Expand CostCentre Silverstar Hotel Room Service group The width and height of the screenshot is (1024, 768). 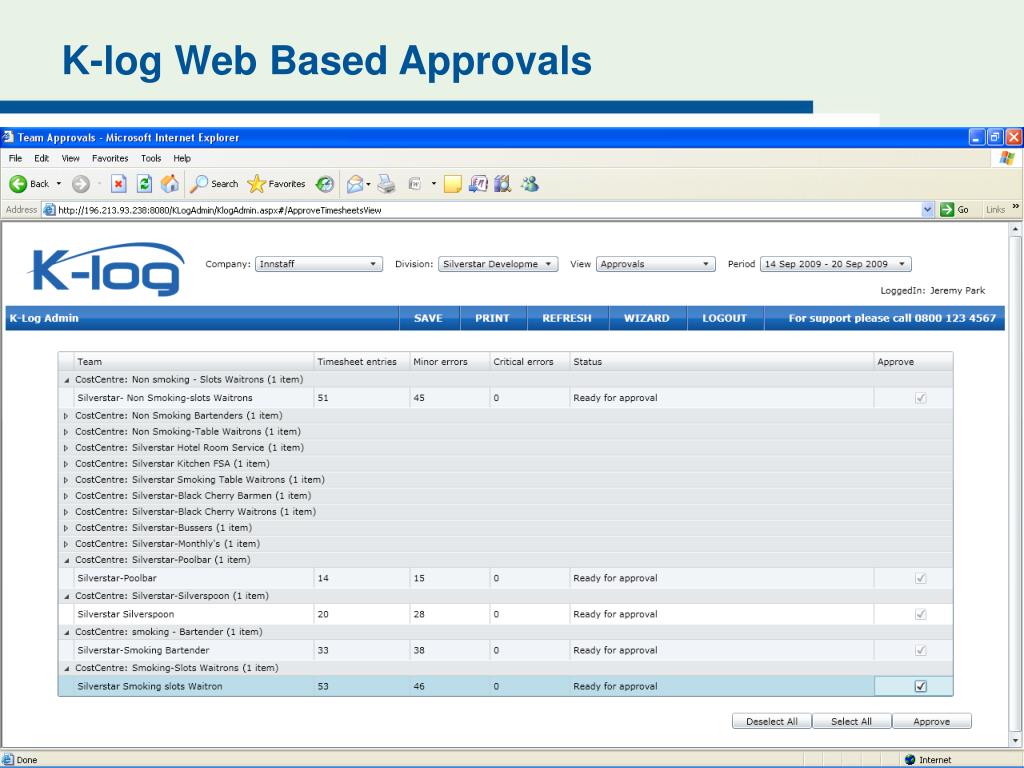click(66, 448)
